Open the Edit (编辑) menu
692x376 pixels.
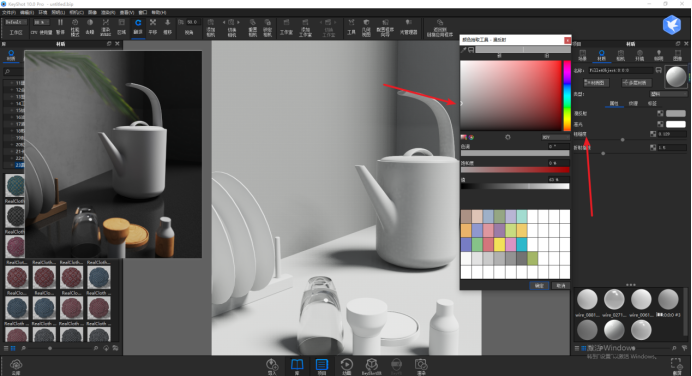pyautogui.click(x=27, y=12)
